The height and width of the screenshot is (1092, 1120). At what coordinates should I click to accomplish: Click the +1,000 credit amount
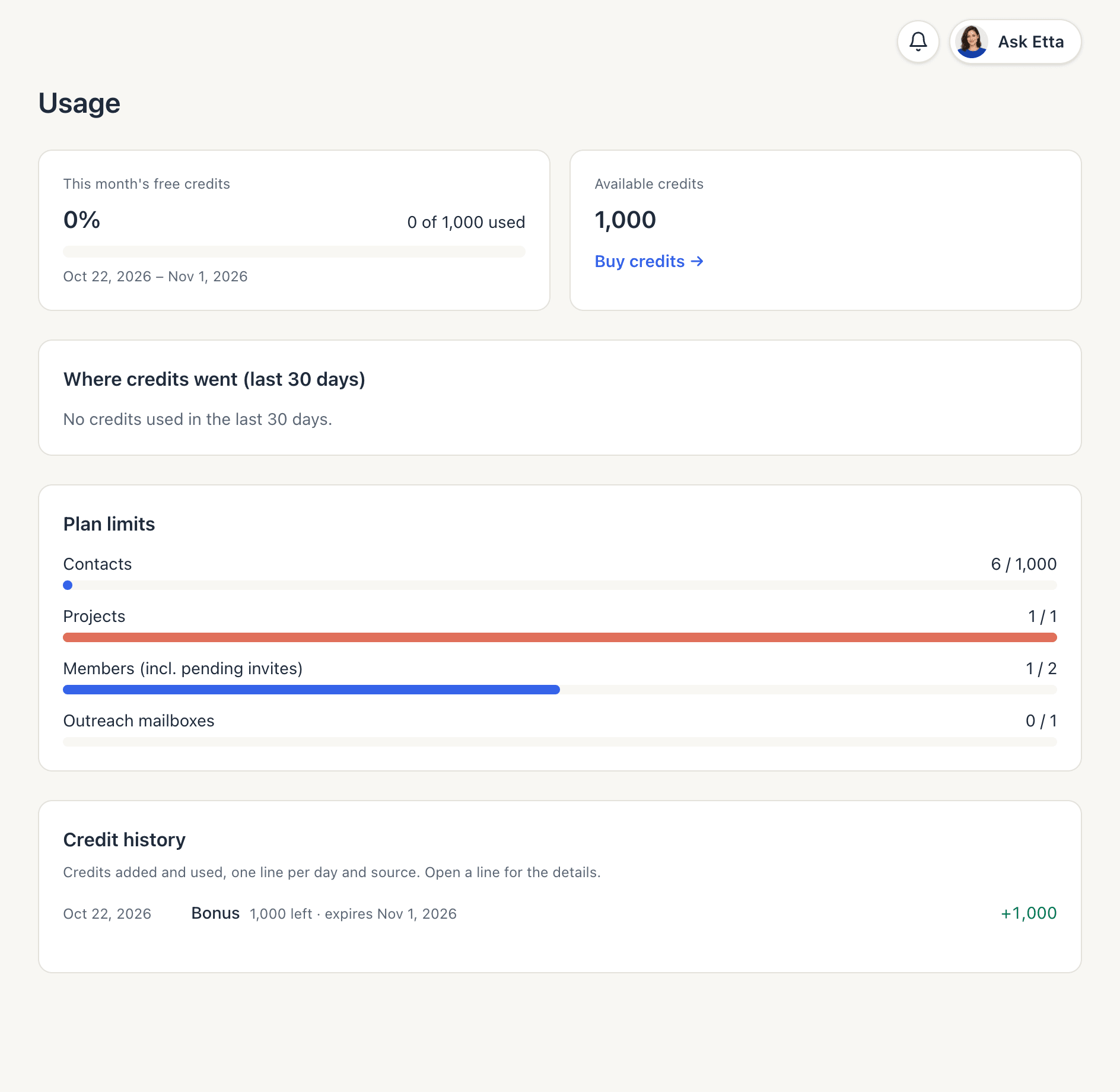1029,913
